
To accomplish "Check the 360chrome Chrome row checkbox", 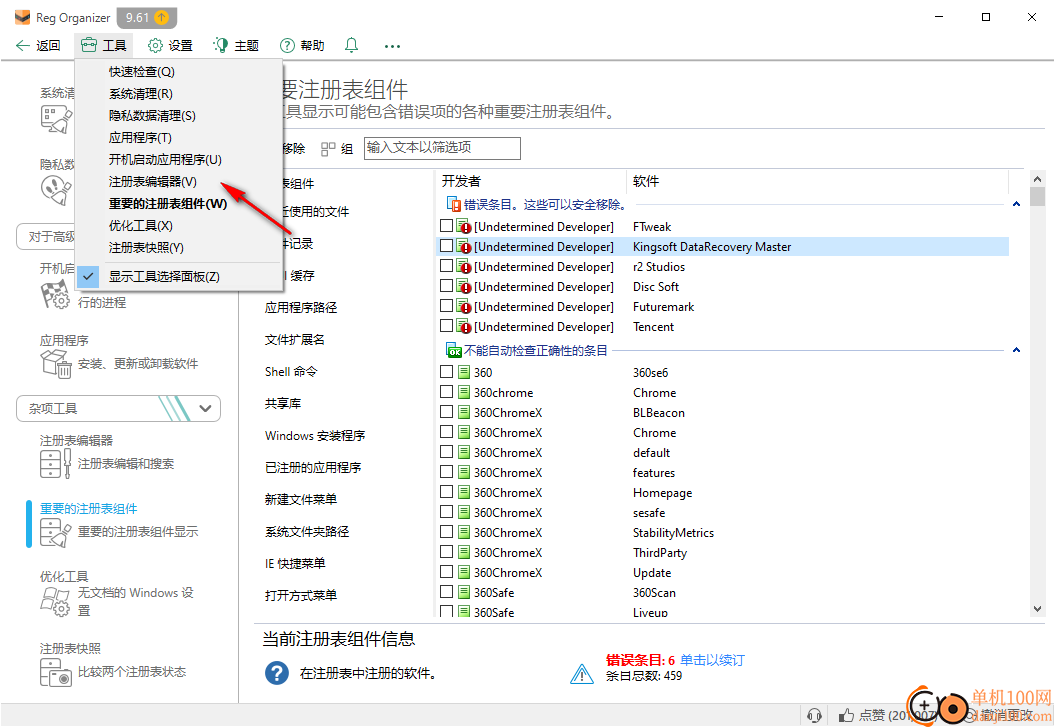I will tap(446, 391).
